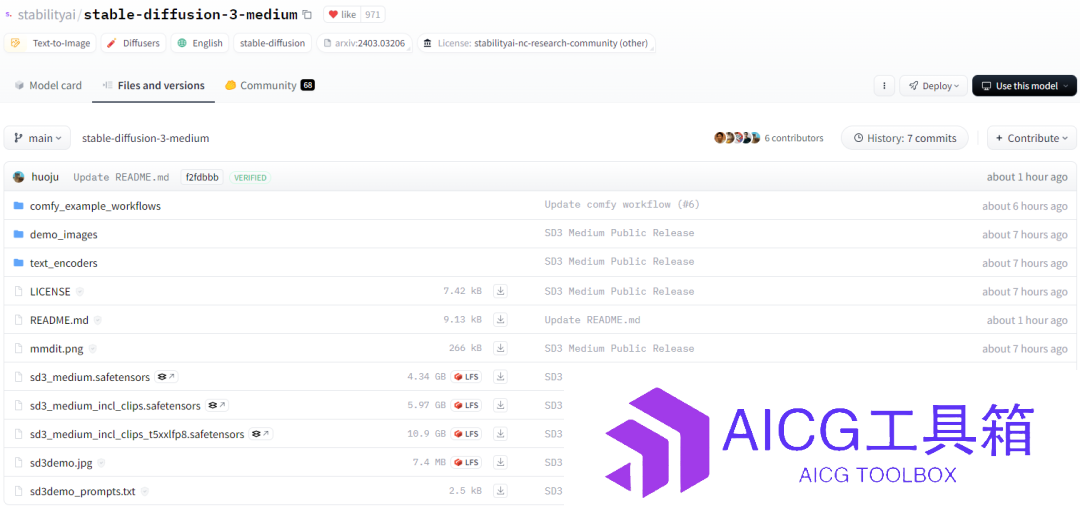Open huoju's user profile
This screenshot has width=1080, height=508.
46,177
